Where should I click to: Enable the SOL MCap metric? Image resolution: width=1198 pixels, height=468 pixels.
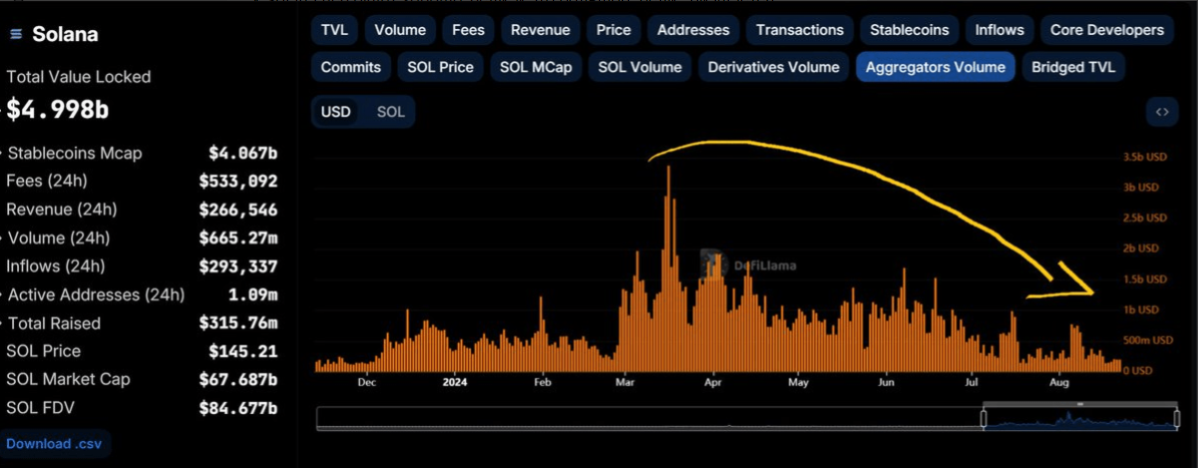pyautogui.click(x=536, y=67)
